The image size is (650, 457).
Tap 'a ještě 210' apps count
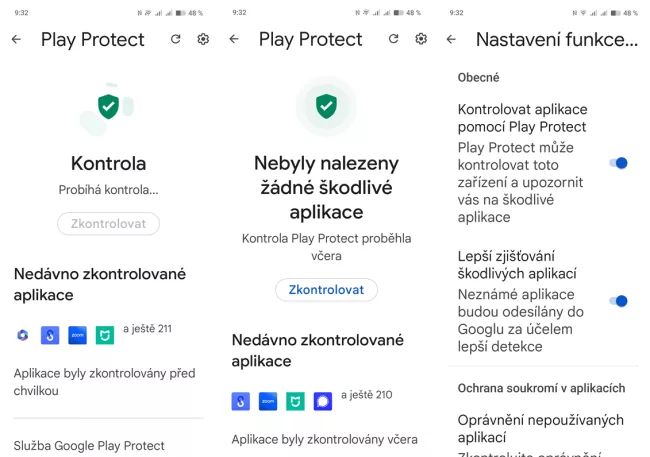click(x=366, y=395)
